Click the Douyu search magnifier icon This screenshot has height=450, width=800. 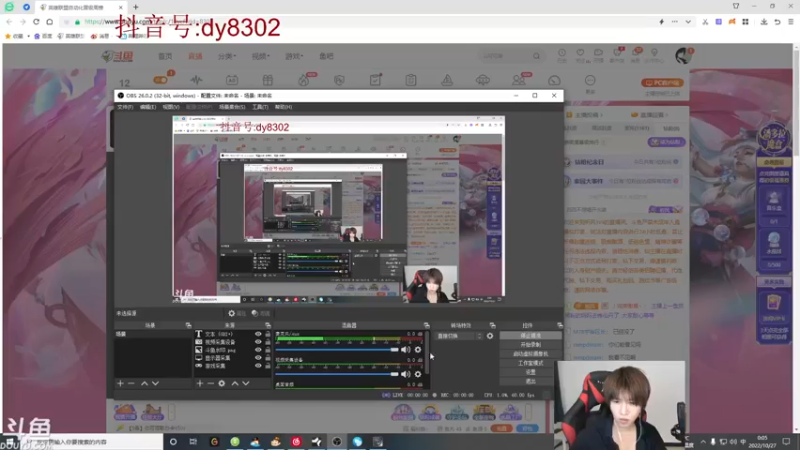tap(536, 56)
